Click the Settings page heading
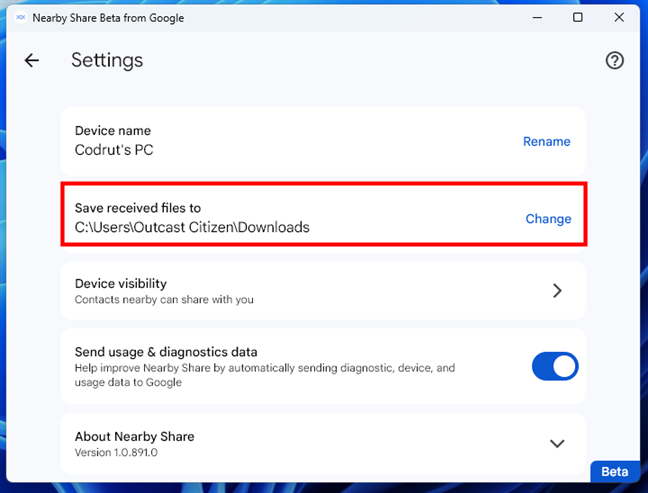648x493 pixels. 107,61
